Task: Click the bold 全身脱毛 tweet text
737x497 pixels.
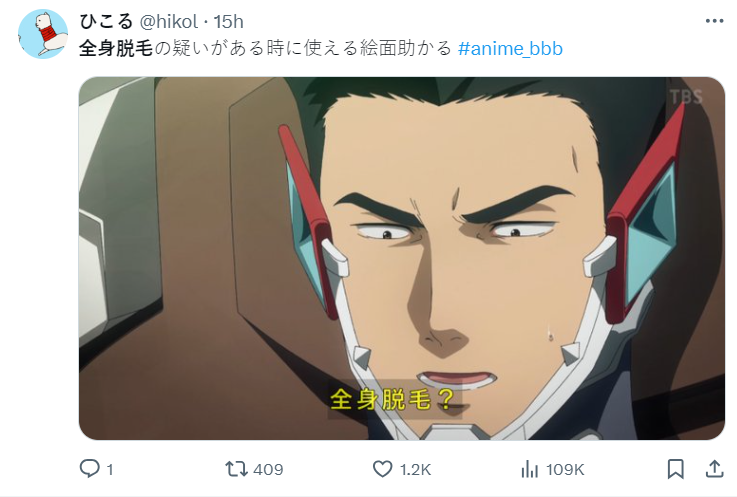Action: [116, 48]
